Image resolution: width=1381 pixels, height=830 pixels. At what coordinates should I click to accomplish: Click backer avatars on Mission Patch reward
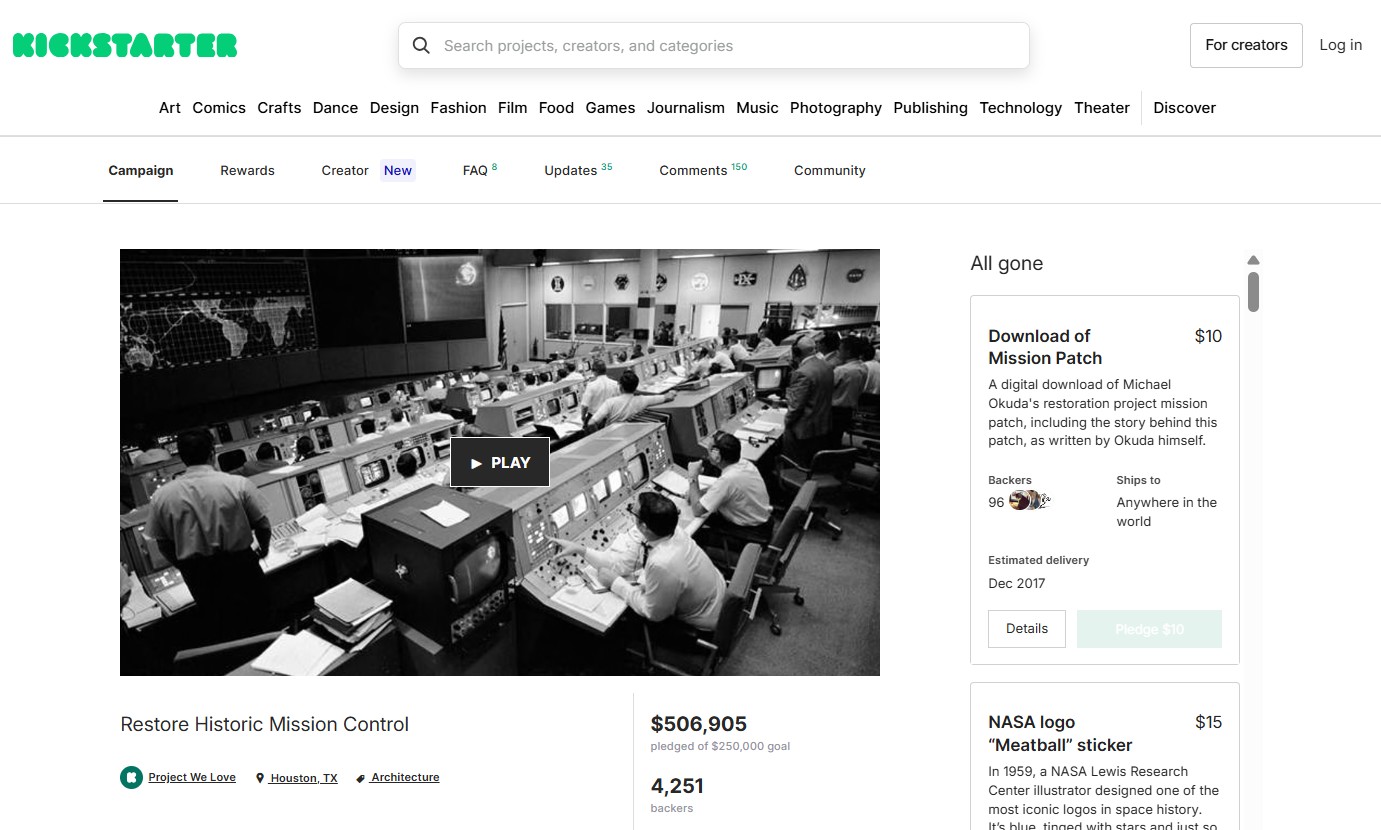coord(1030,502)
